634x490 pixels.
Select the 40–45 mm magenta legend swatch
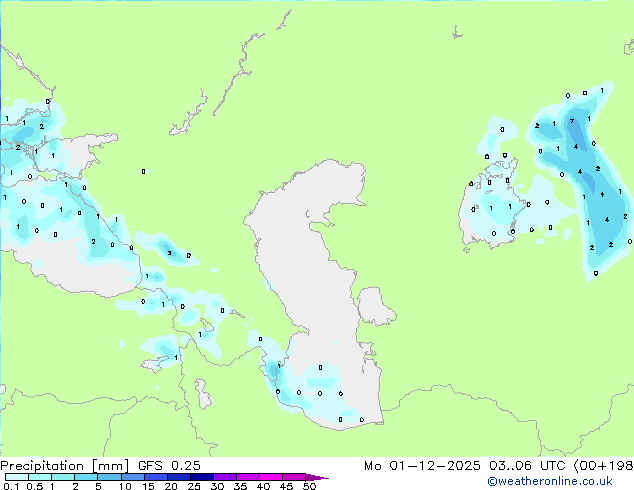[271, 477]
